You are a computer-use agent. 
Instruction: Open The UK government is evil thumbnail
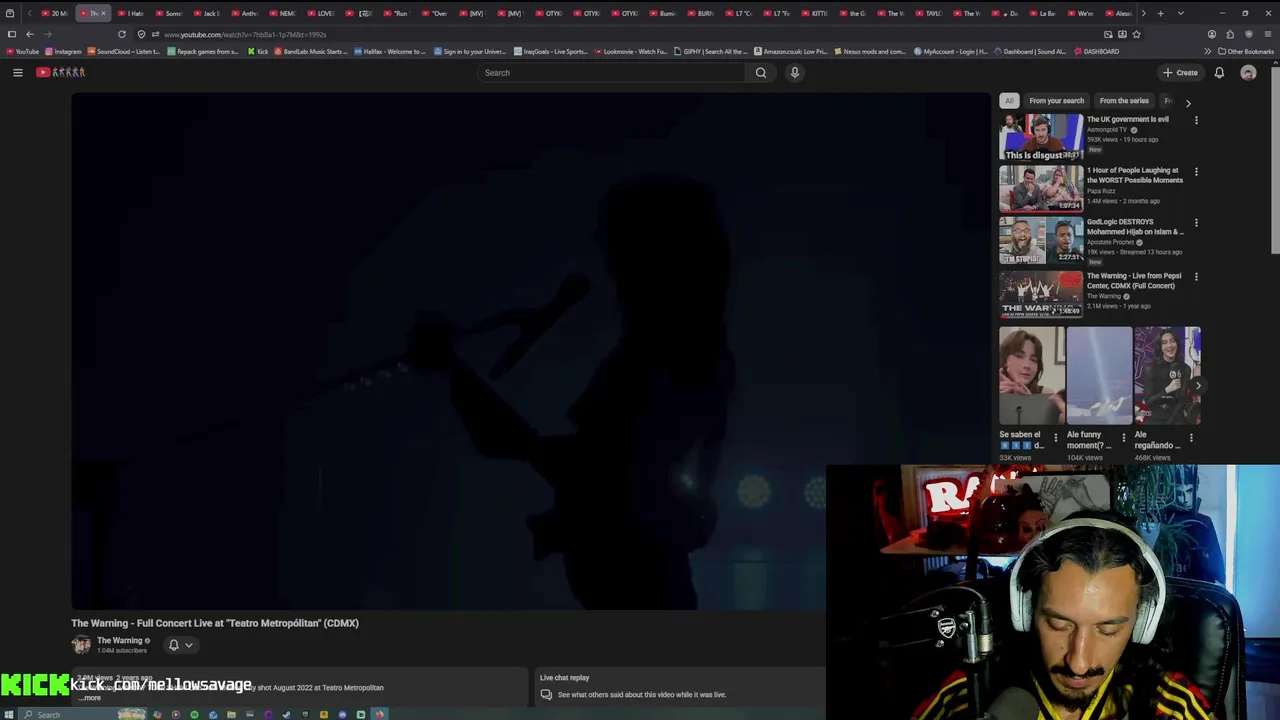coord(1041,137)
